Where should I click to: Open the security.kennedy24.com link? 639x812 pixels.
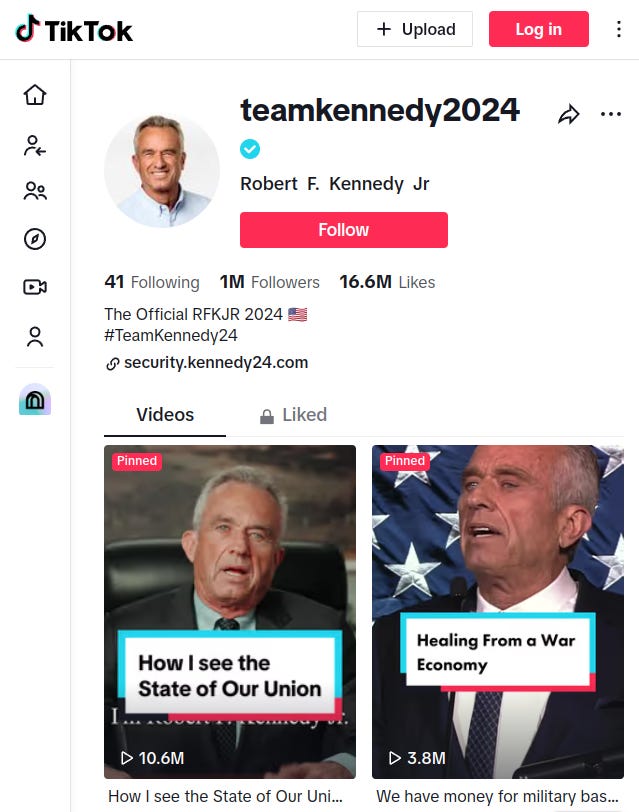pyautogui.click(x=215, y=363)
